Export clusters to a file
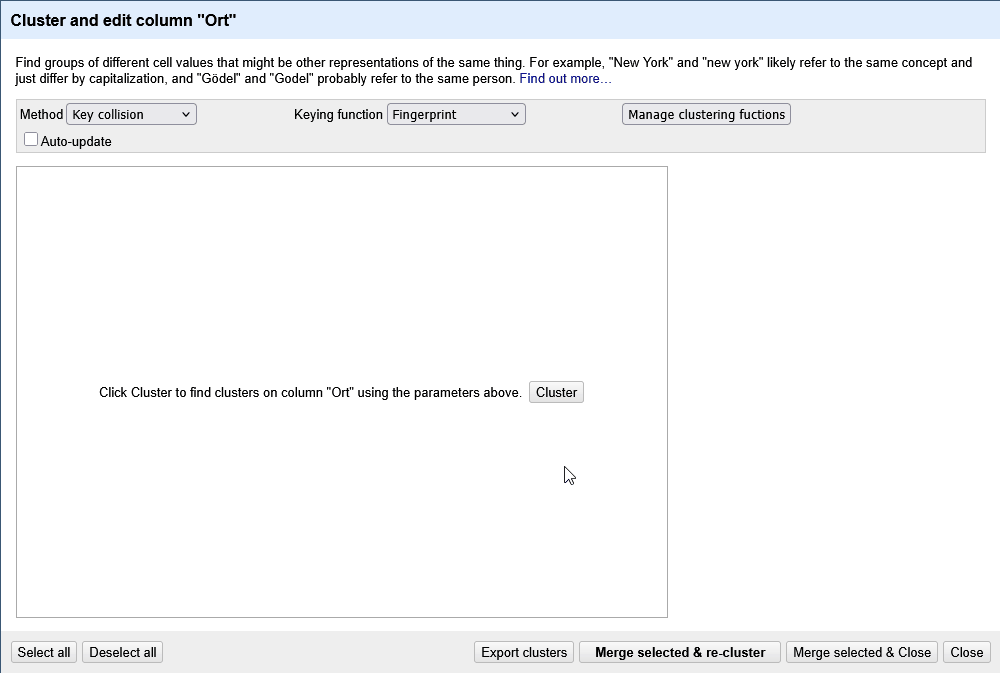Image resolution: width=1000 pixels, height=673 pixels. pyautogui.click(x=523, y=651)
